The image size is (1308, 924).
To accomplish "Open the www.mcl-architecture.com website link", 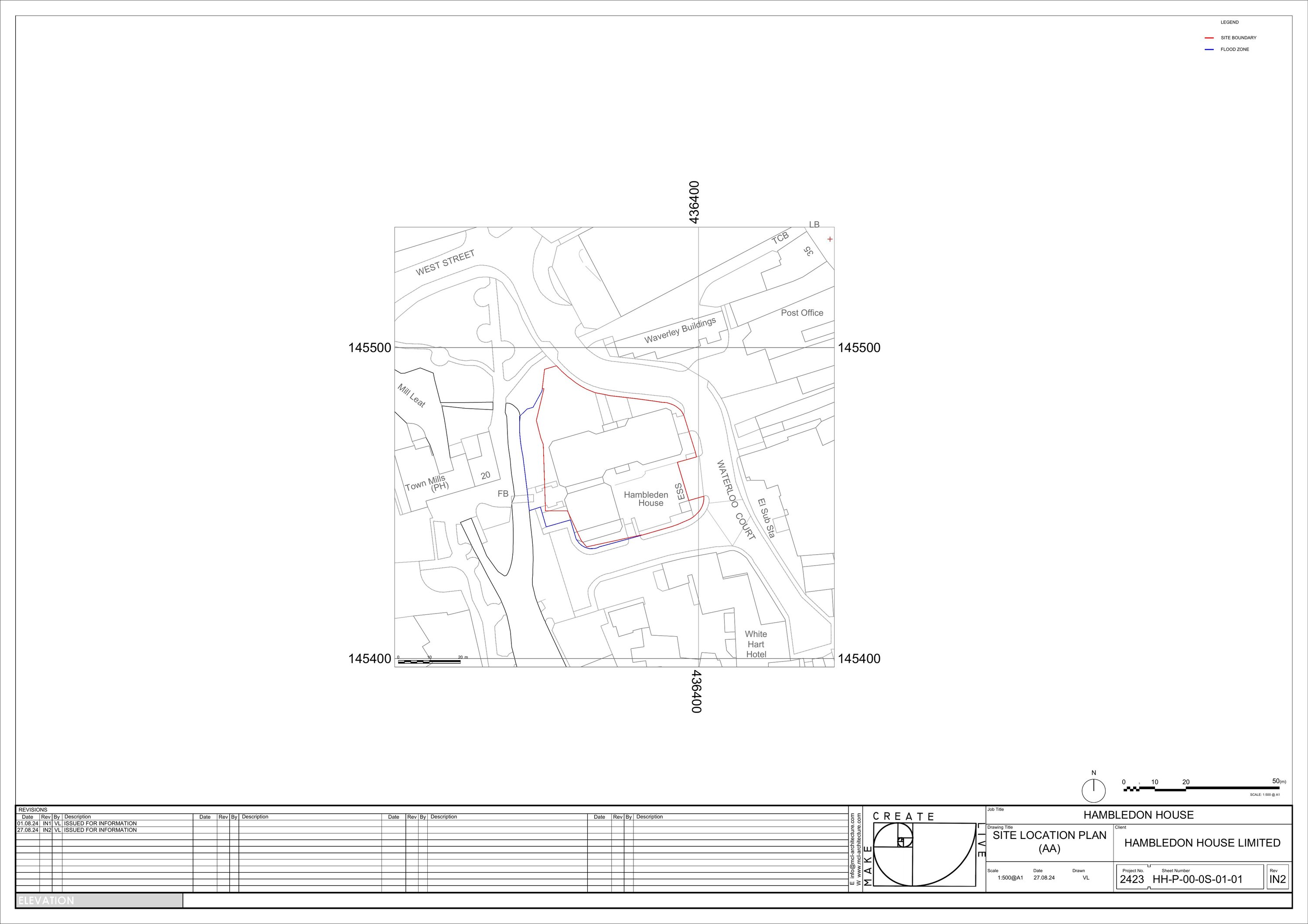I will coord(858,849).
